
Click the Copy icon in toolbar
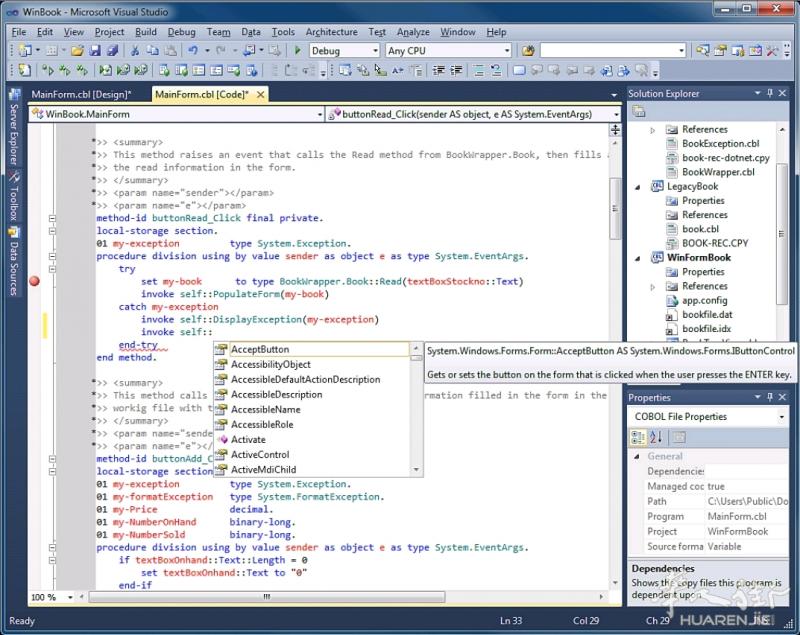click(153, 50)
